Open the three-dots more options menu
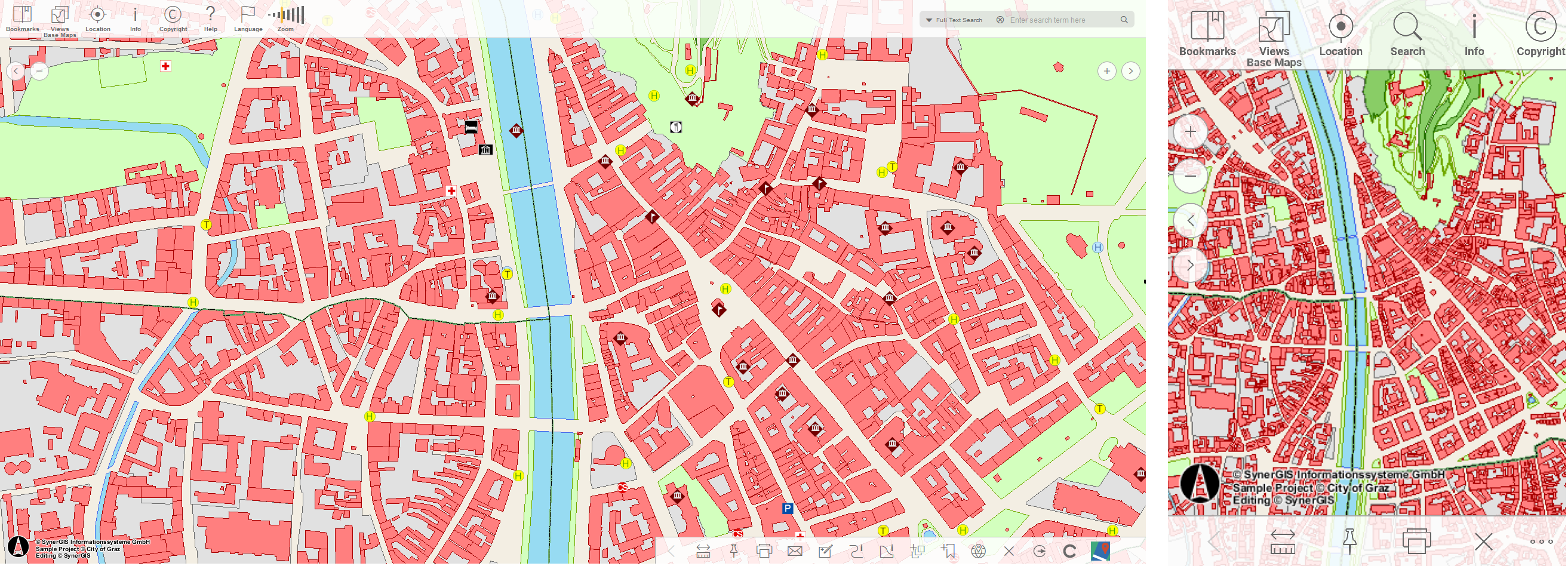The width and height of the screenshot is (1568, 566). pyautogui.click(x=1541, y=542)
